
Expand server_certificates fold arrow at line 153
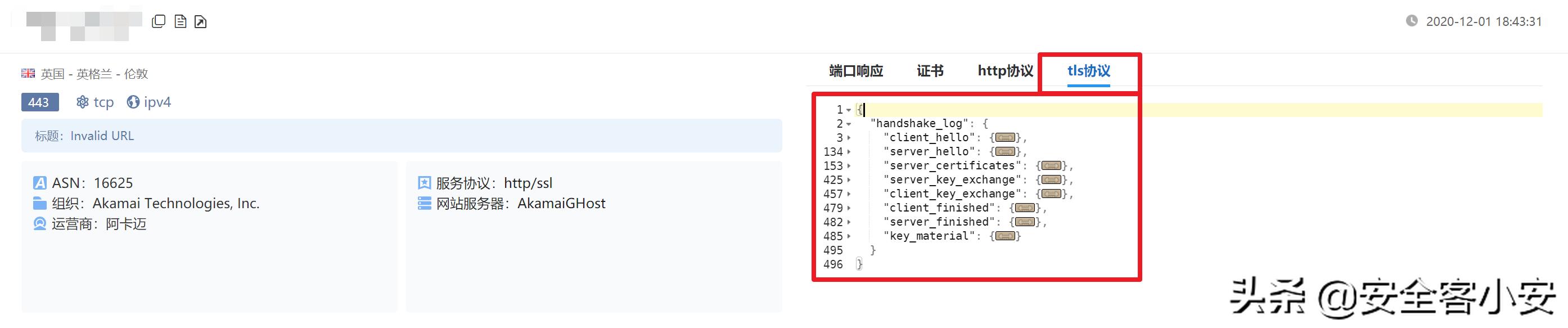click(x=849, y=165)
